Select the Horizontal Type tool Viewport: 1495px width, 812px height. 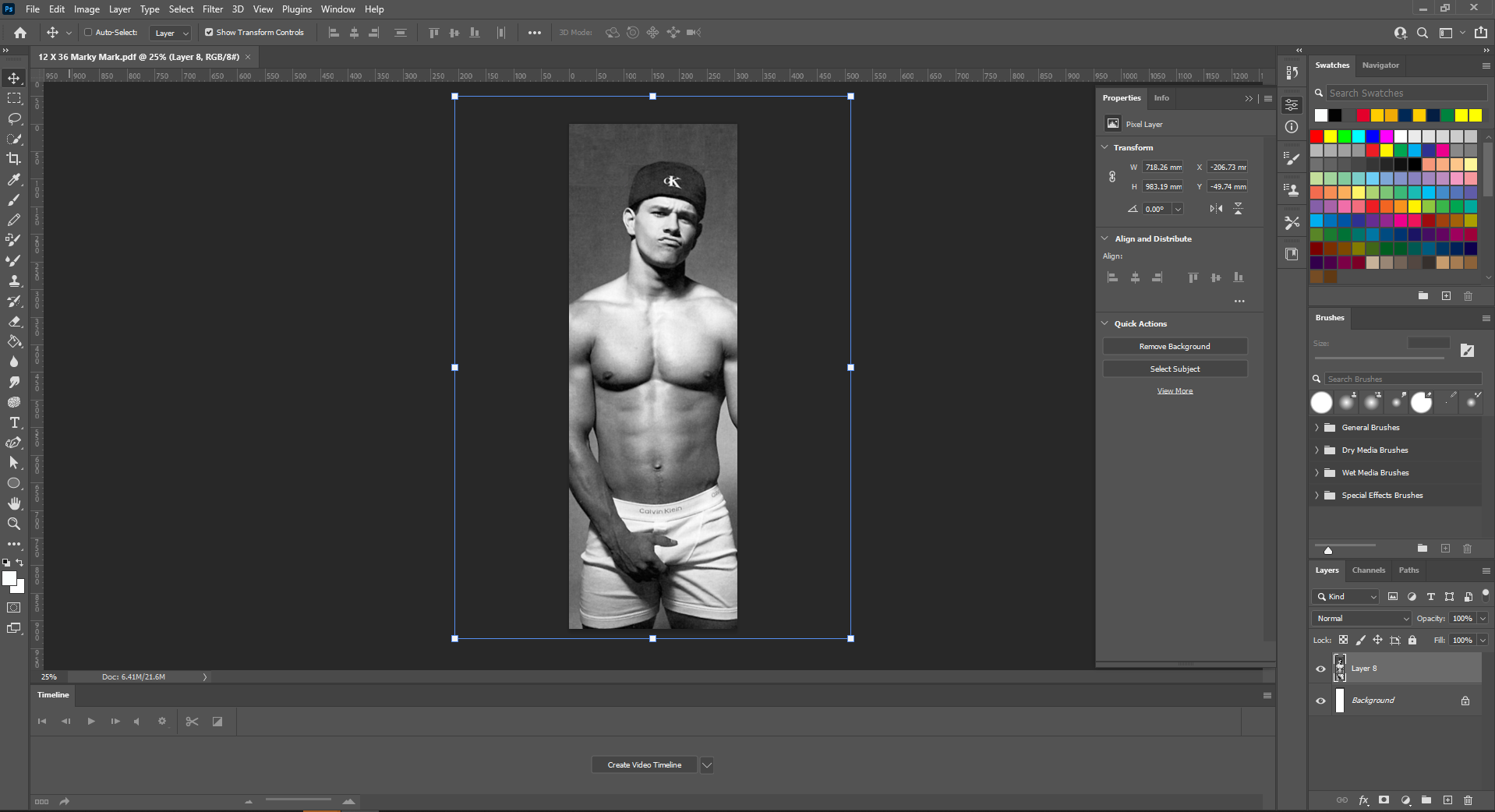point(14,422)
